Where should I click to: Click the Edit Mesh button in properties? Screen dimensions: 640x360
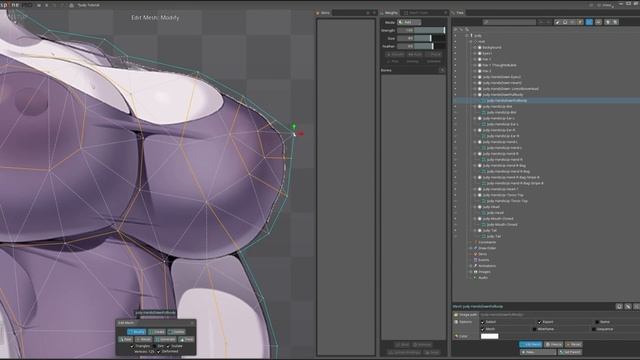click(x=531, y=344)
